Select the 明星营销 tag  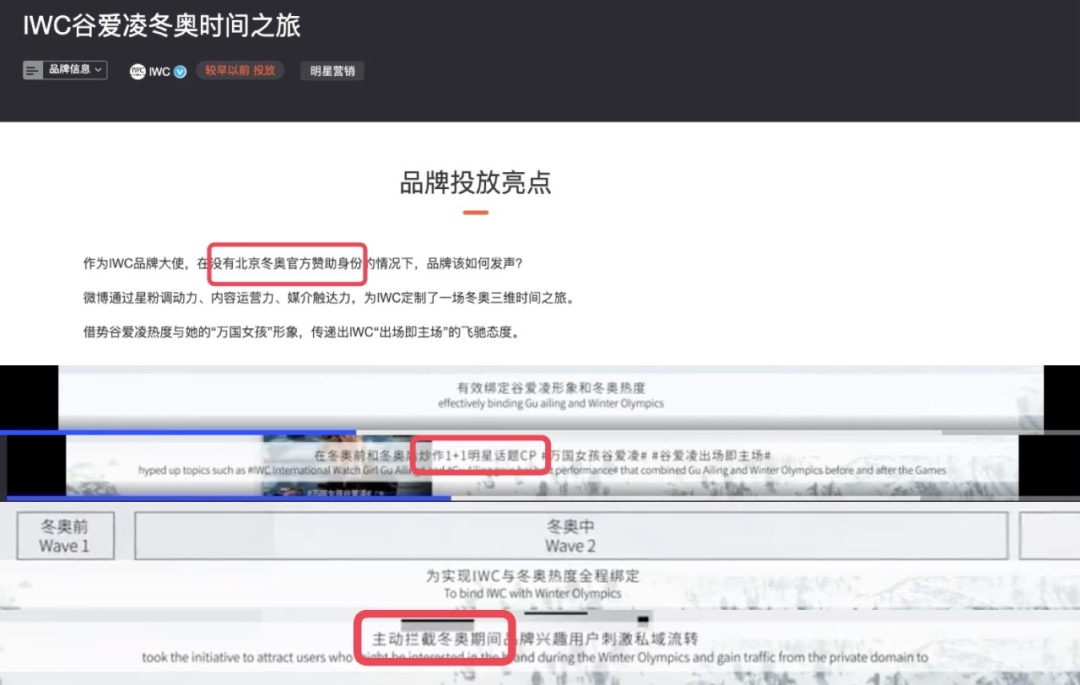(x=332, y=71)
